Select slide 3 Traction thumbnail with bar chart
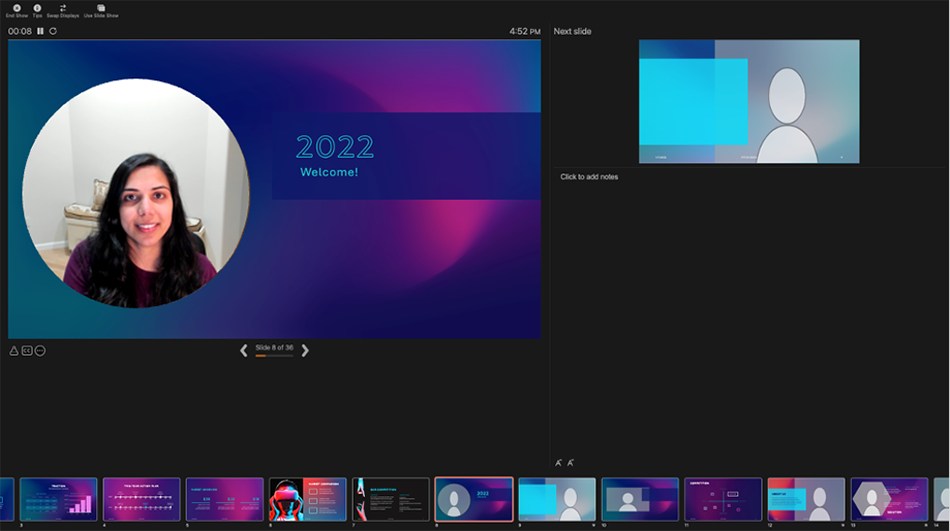The image size is (950, 531). (x=58, y=499)
